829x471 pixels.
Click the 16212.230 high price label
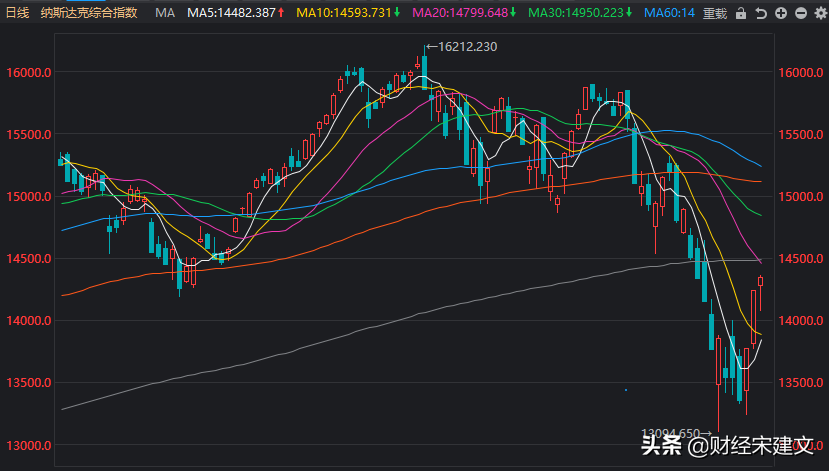pyautogui.click(x=467, y=47)
